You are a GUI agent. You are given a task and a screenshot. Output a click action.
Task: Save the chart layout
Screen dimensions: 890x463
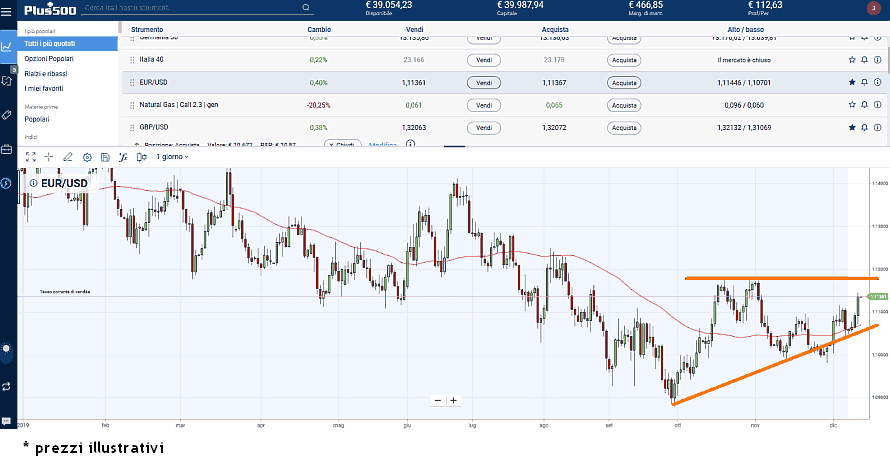105,157
